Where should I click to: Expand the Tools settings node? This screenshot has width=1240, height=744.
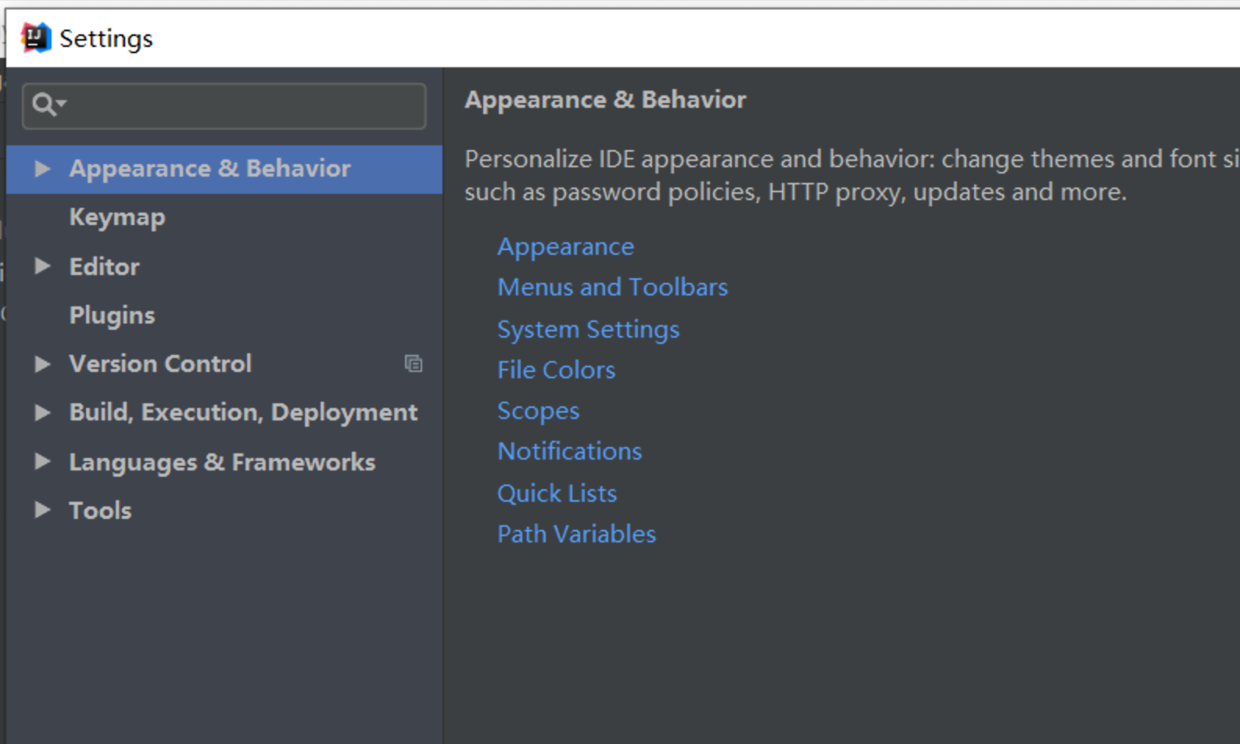pyautogui.click(x=42, y=510)
